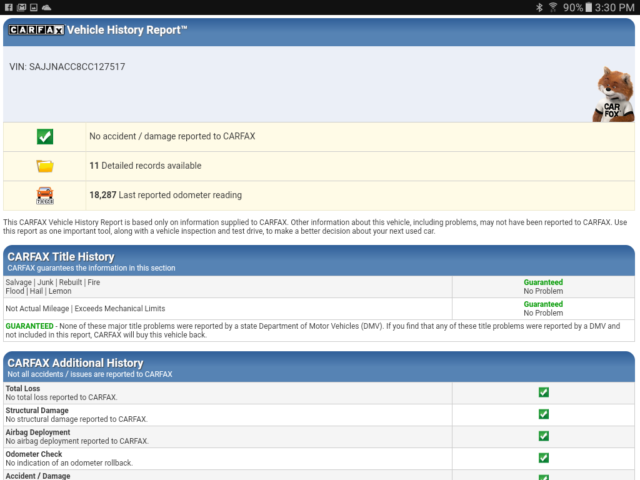Tap the VIN number SAJJNACC8CC127517
This screenshot has height=480, width=640.
(68, 67)
